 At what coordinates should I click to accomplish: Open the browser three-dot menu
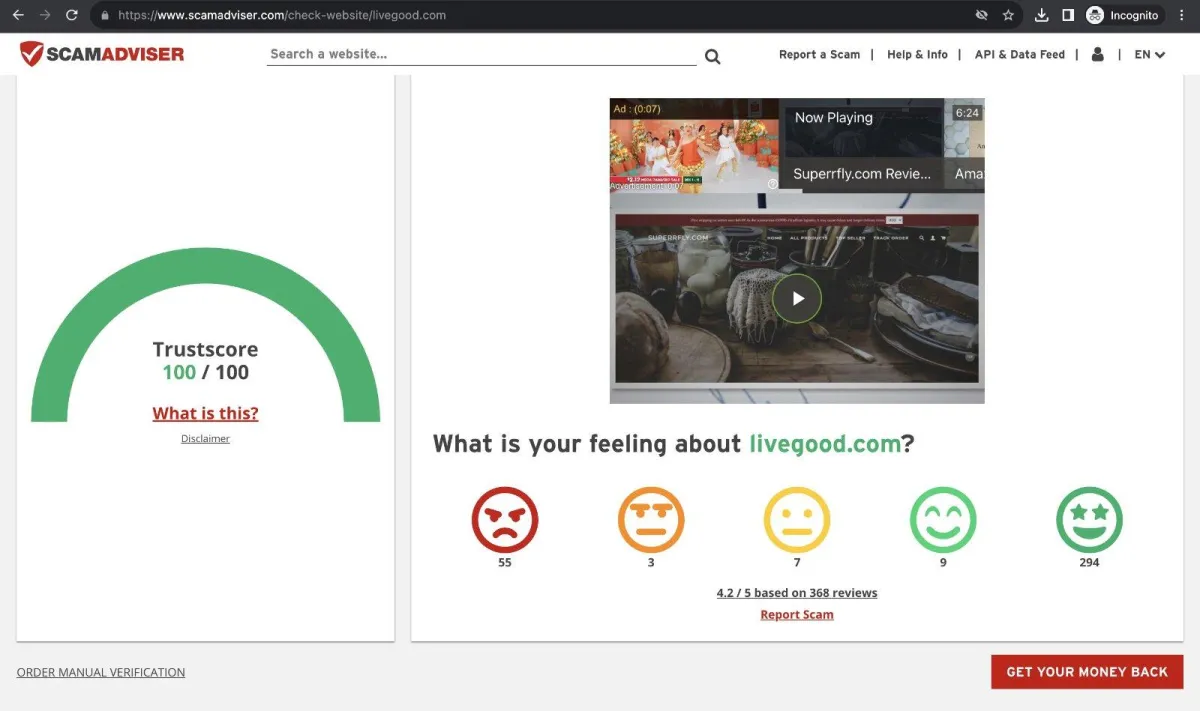click(1182, 16)
